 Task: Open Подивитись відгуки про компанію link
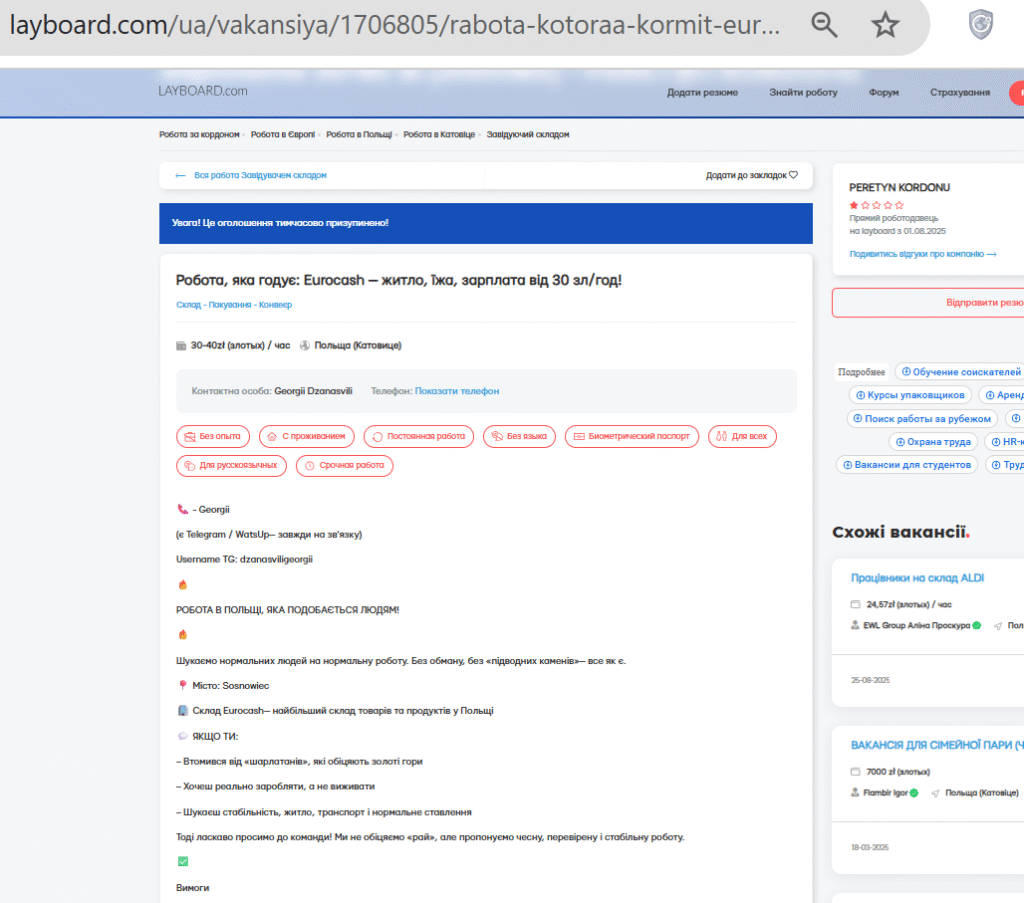point(922,254)
